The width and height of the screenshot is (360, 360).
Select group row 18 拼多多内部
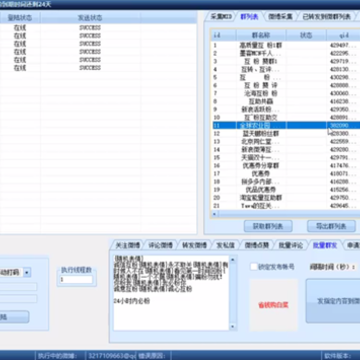click(286, 182)
